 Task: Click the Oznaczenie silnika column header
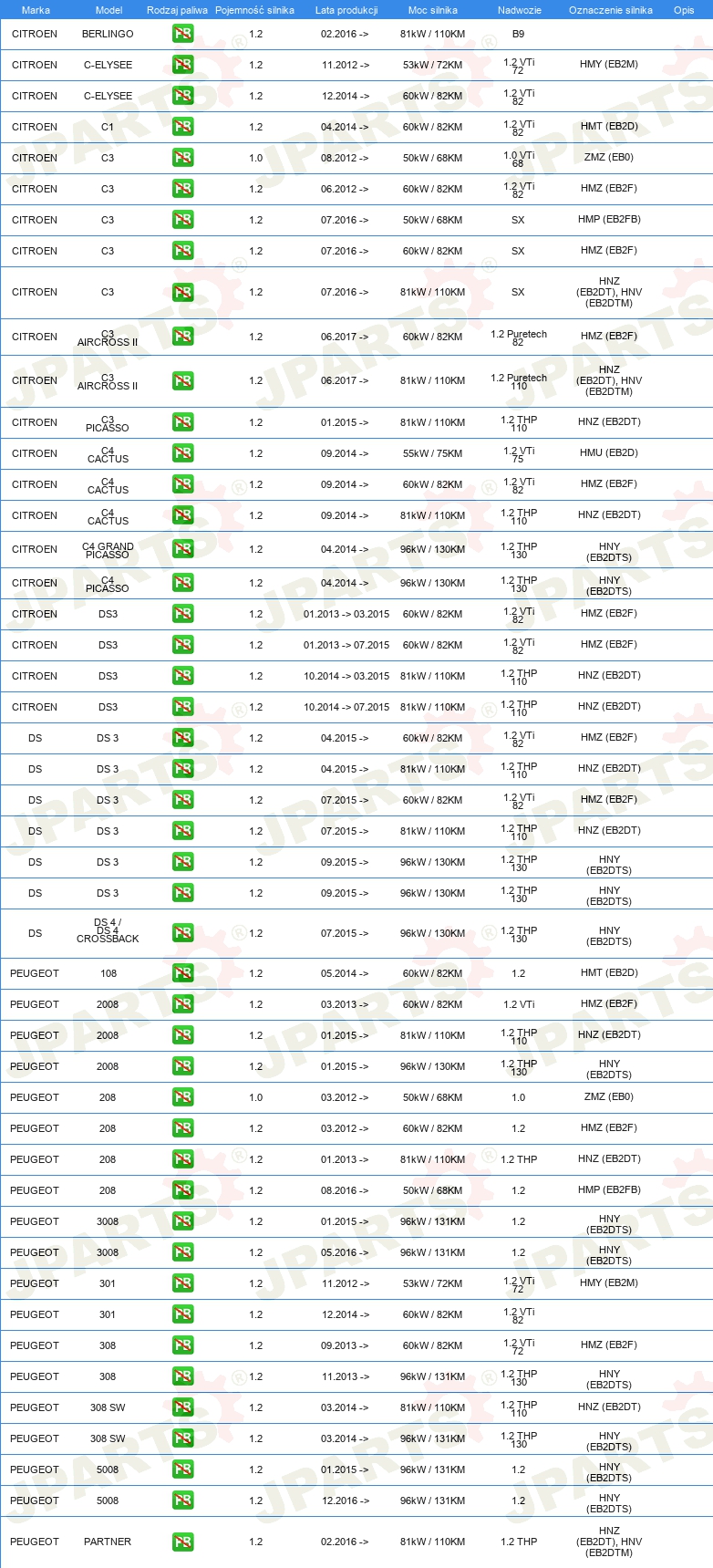pyautogui.click(x=611, y=10)
